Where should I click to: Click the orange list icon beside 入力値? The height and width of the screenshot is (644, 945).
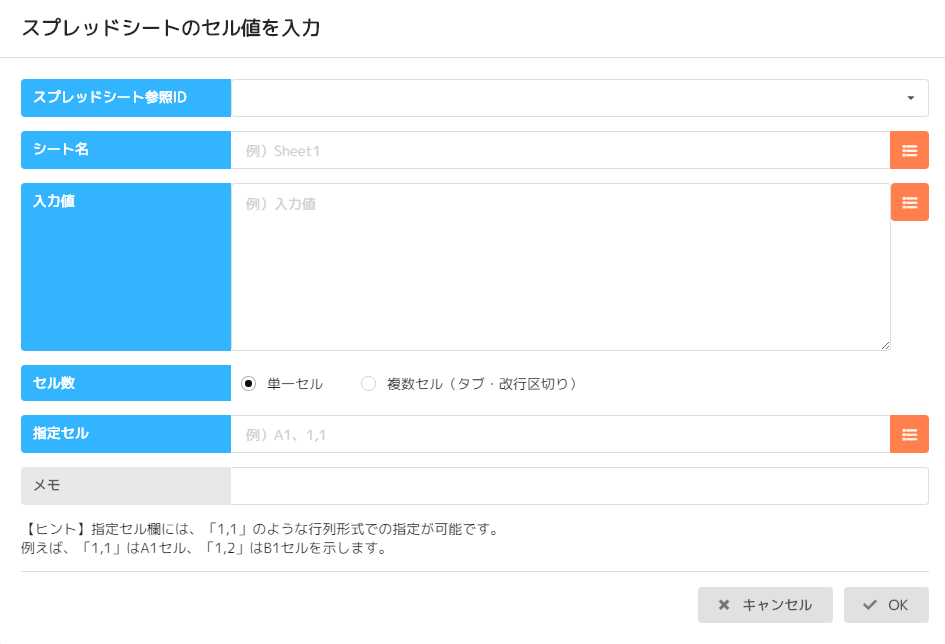tap(909, 202)
